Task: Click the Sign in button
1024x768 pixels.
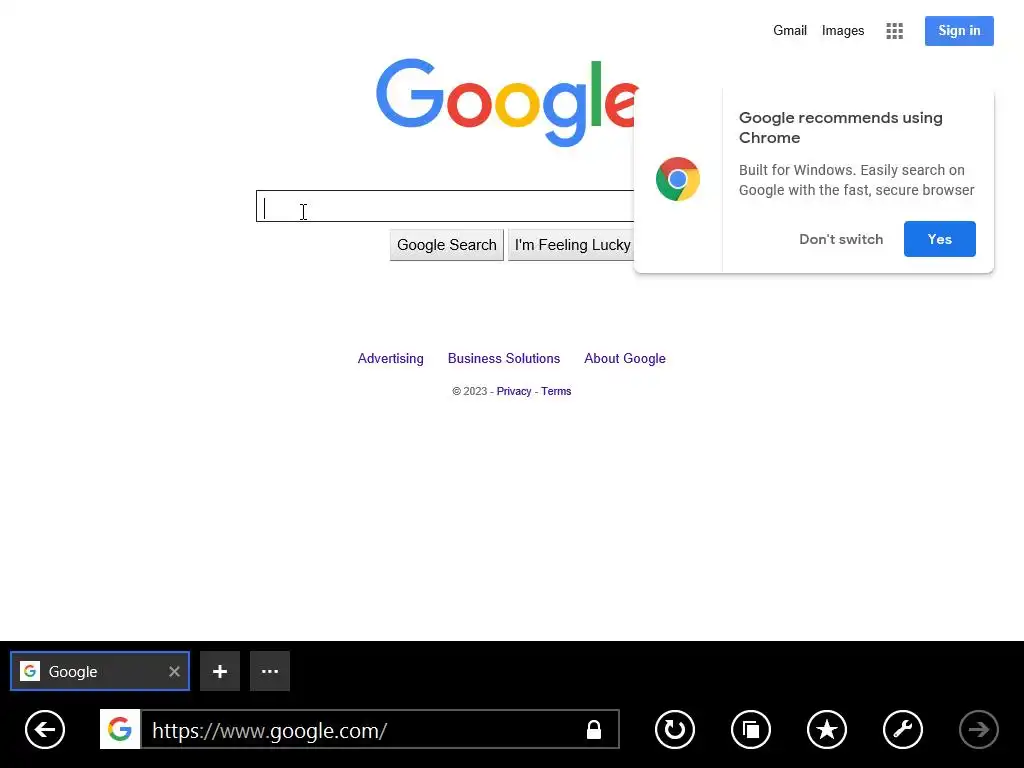Action: [x=959, y=31]
